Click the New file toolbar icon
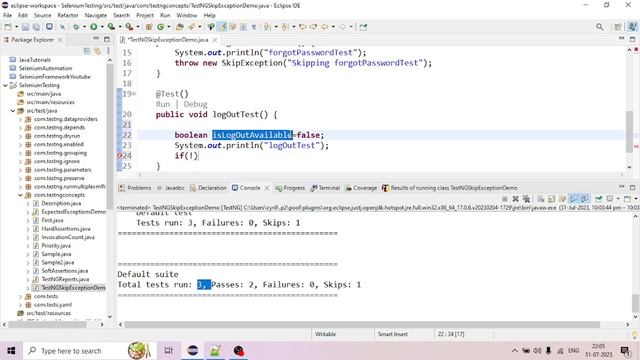This screenshot has width=640, height=360. pos(8,27)
